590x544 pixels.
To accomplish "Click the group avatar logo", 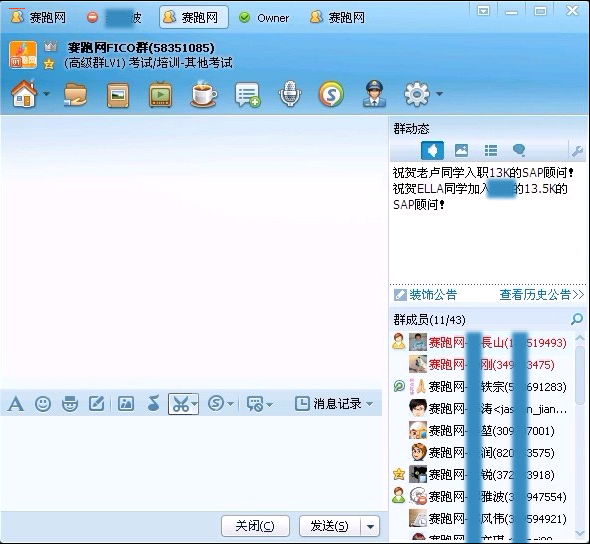I will (23, 55).
